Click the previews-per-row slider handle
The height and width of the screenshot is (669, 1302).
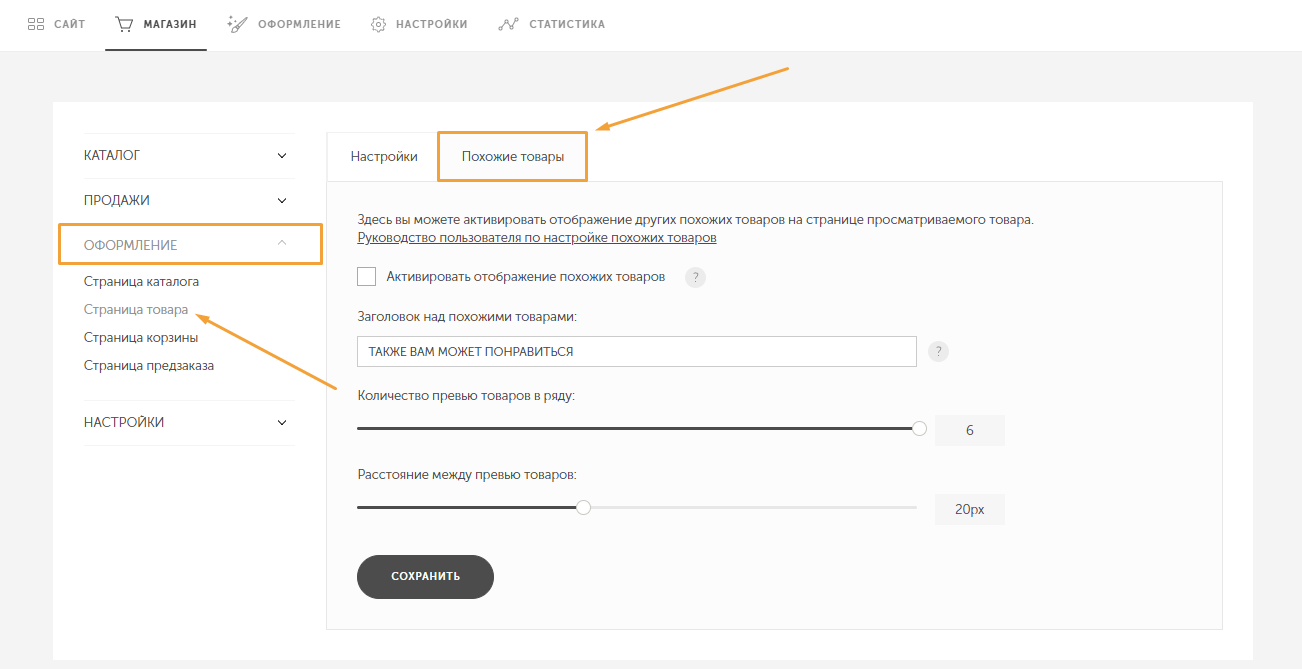919,428
